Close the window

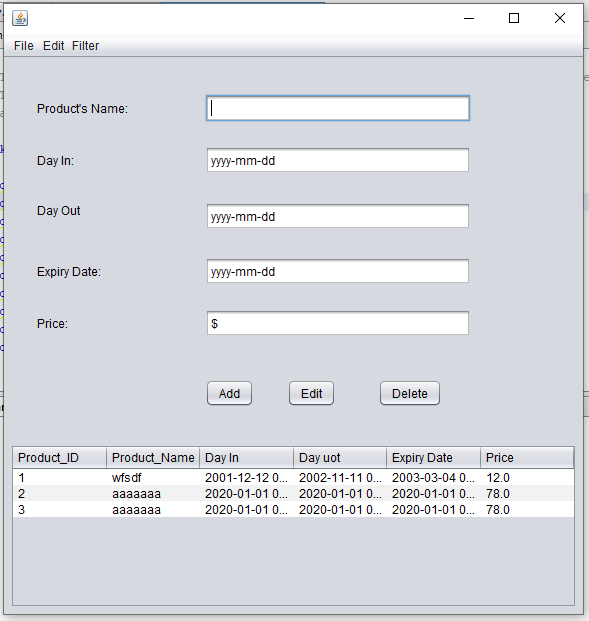click(x=560, y=18)
